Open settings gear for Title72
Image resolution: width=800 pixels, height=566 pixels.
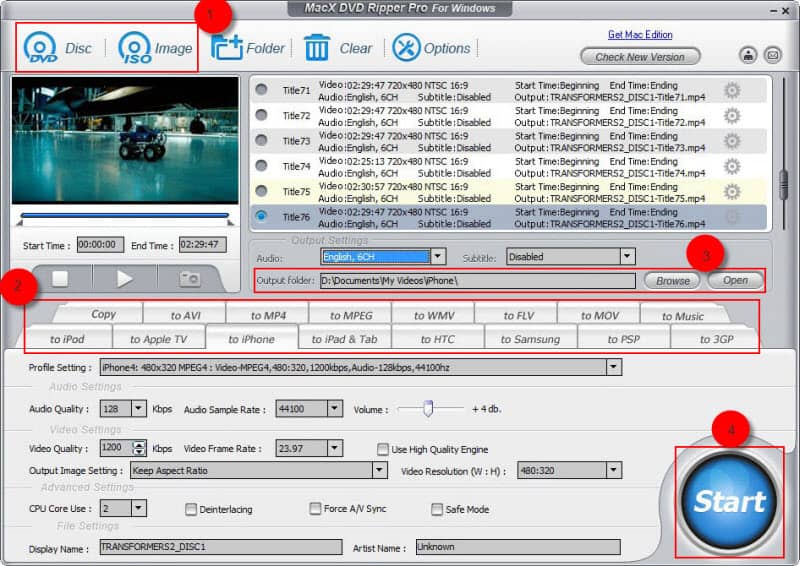(x=732, y=116)
